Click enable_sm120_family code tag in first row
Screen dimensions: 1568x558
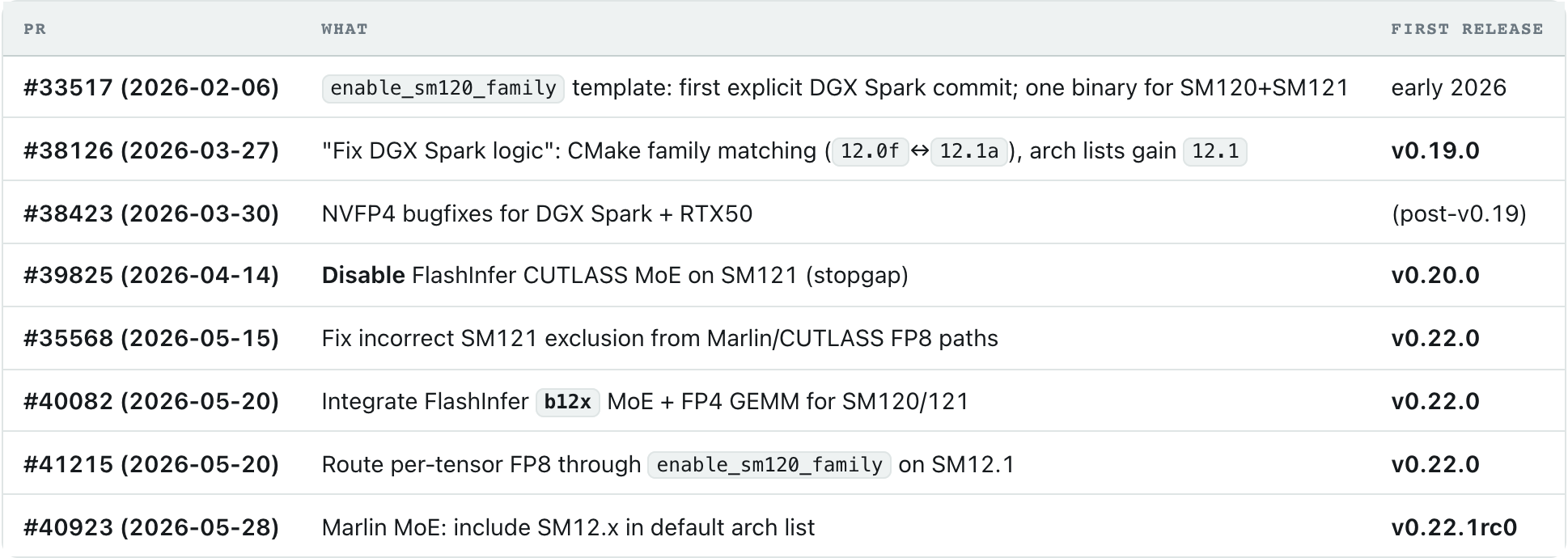443,87
